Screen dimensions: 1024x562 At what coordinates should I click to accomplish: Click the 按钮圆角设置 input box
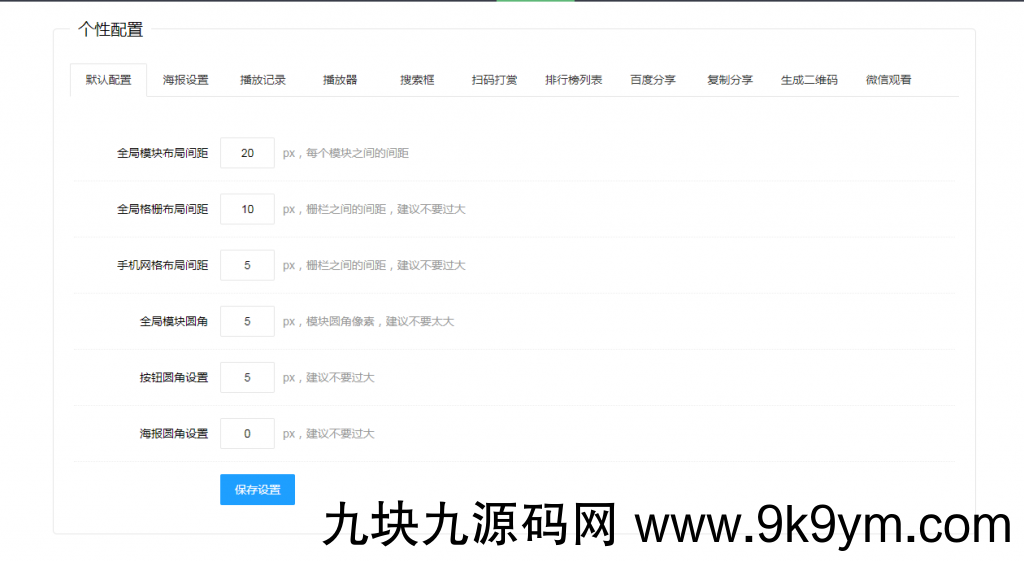tap(247, 377)
